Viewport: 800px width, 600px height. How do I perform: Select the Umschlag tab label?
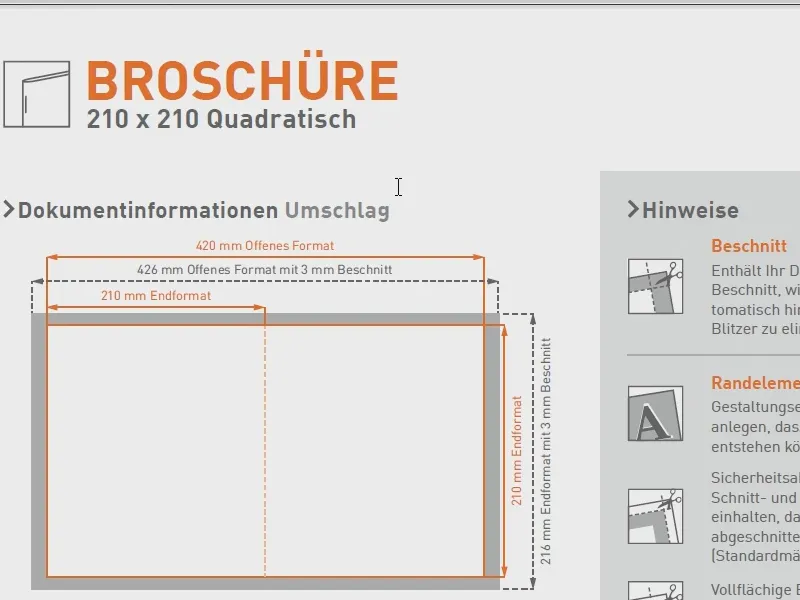(x=338, y=211)
